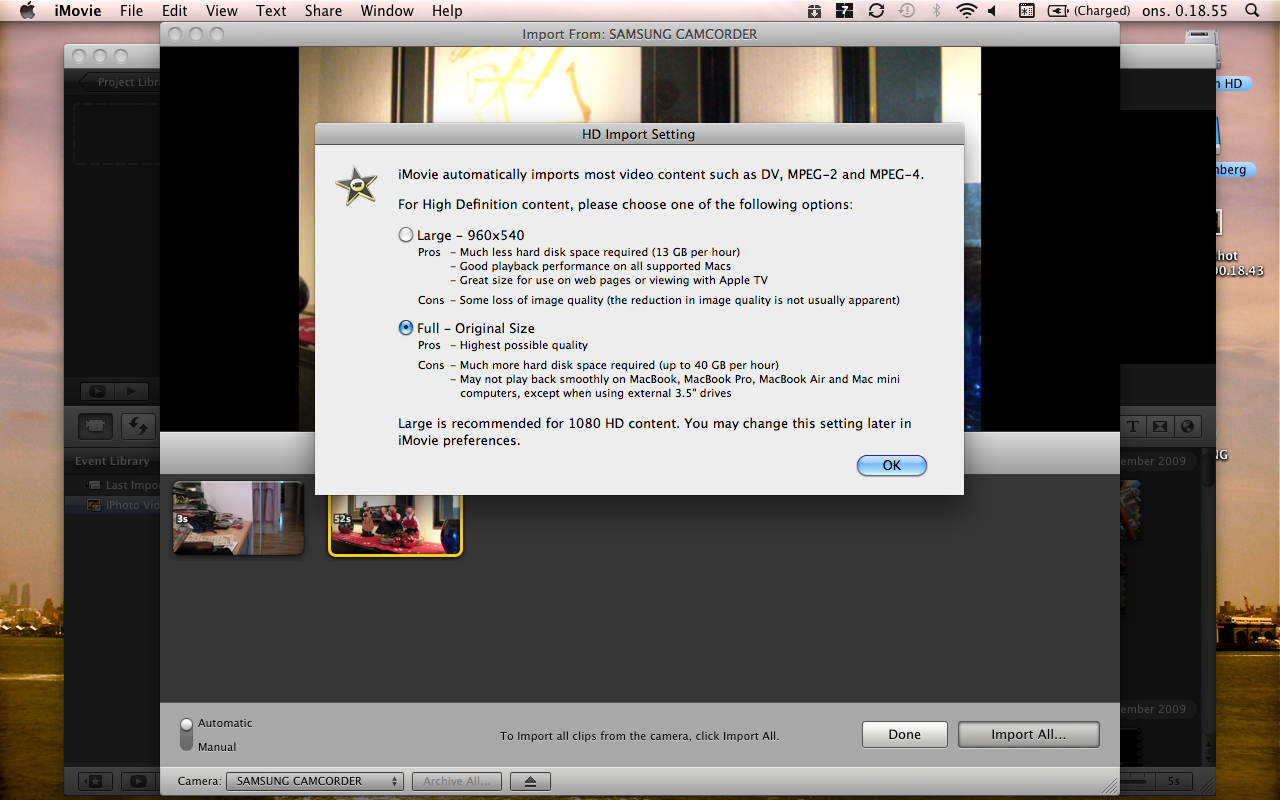Open the View menu
Image resolution: width=1280 pixels, height=800 pixels.
pos(221,11)
